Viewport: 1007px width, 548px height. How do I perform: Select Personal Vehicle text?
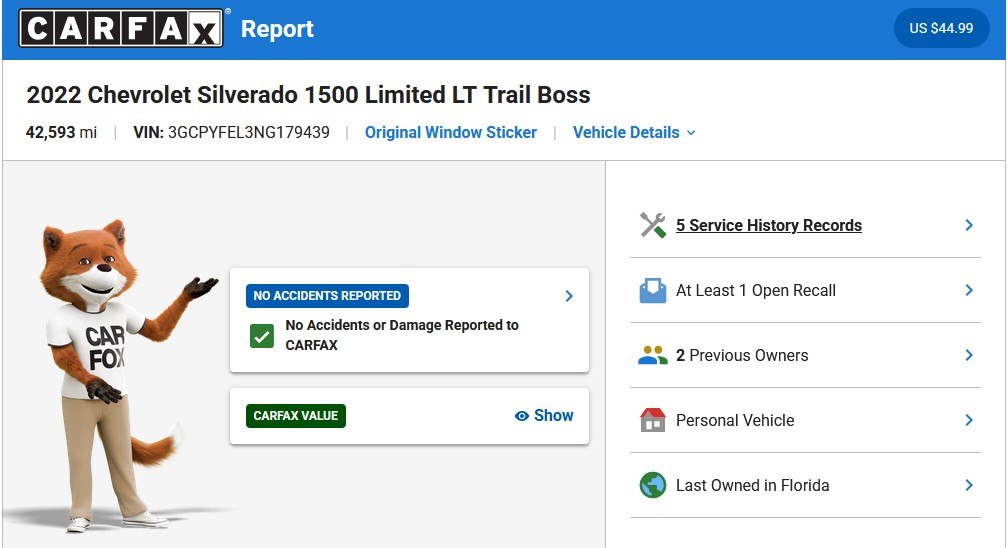(x=735, y=420)
